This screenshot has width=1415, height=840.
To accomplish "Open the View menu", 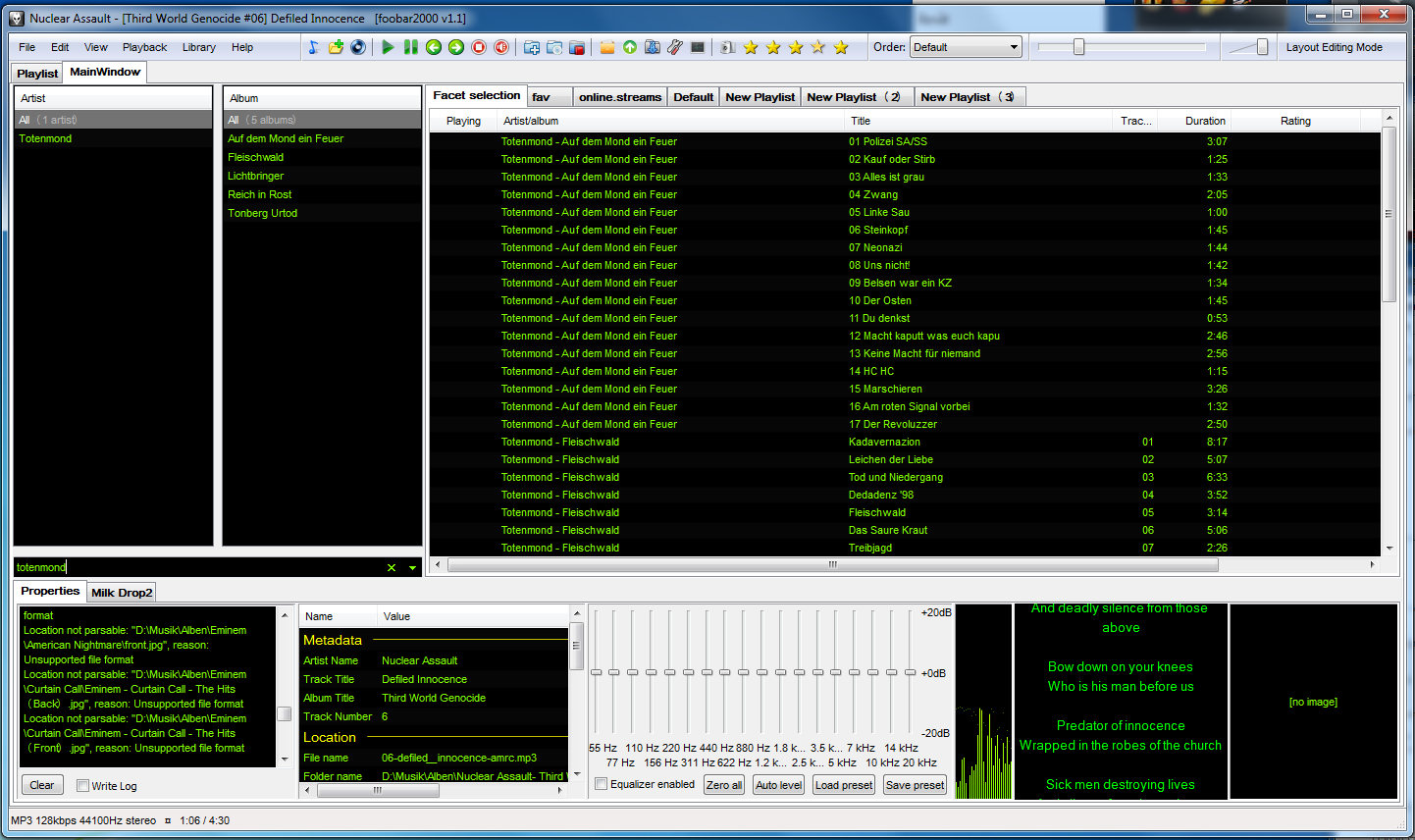I will point(96,47).
